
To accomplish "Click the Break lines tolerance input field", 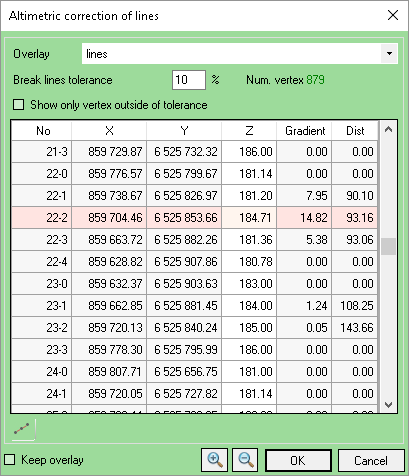I will click(x=189, y=80).
